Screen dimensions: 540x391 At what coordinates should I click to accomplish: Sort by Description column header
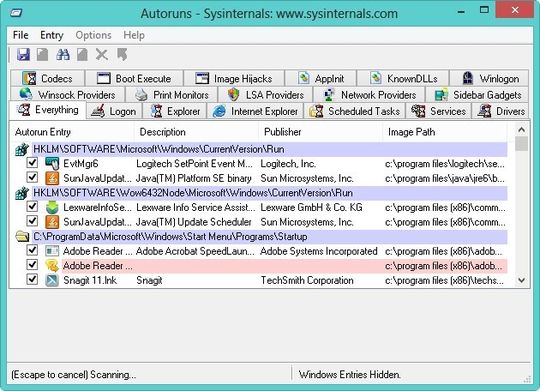click(197, 132)
